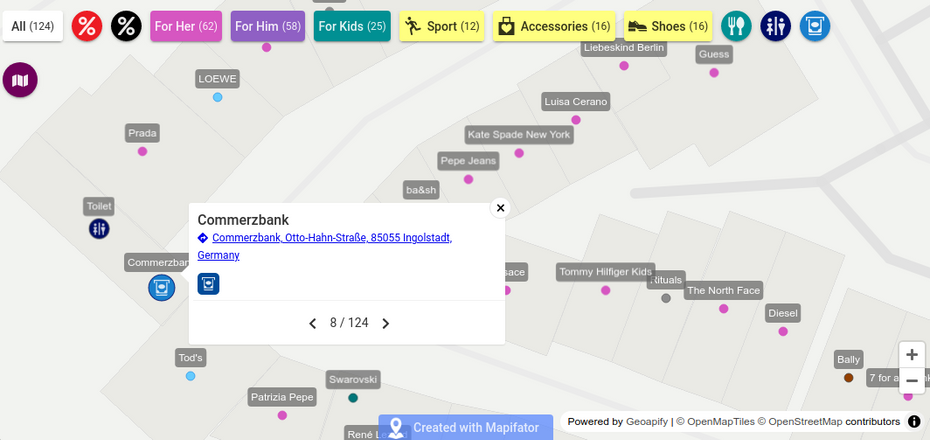
Task: Toggle the For Her category filter
Action: coord(186,26)
